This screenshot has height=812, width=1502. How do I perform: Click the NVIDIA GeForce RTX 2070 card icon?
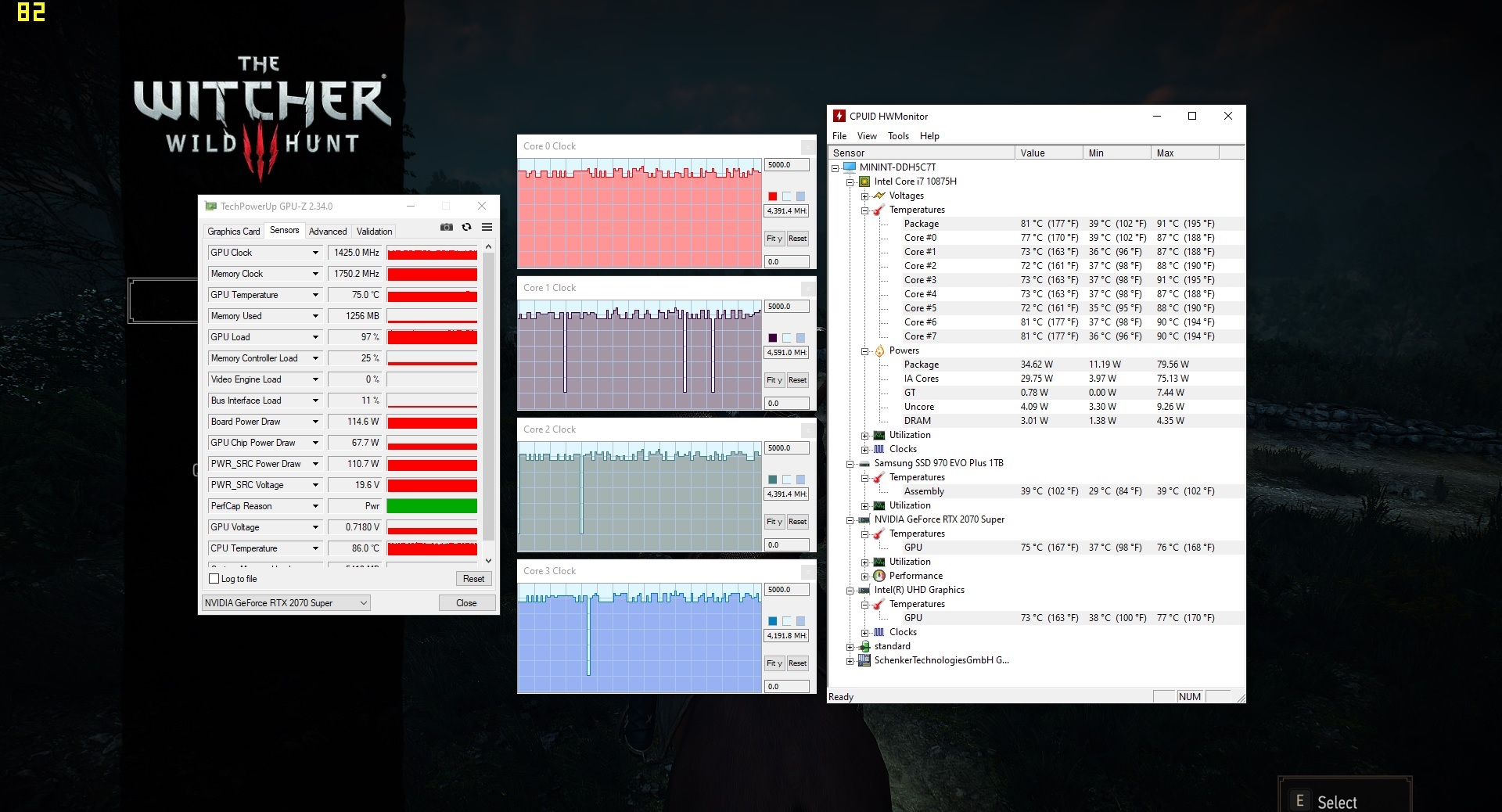coord(864,519)
